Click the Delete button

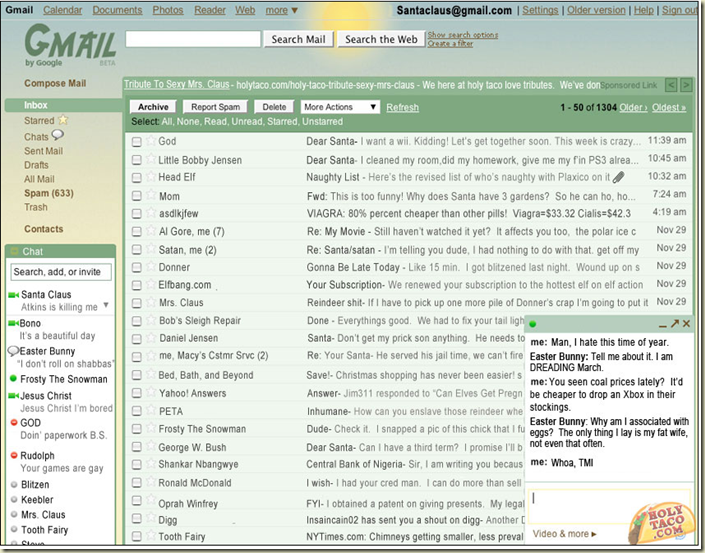(x=274, y=107)
